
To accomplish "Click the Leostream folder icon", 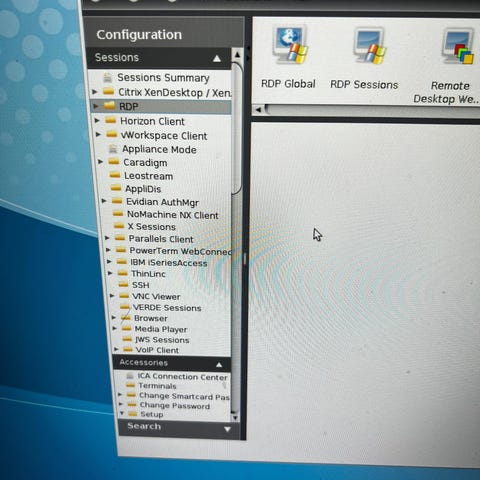I will click(x=115, y=175).
